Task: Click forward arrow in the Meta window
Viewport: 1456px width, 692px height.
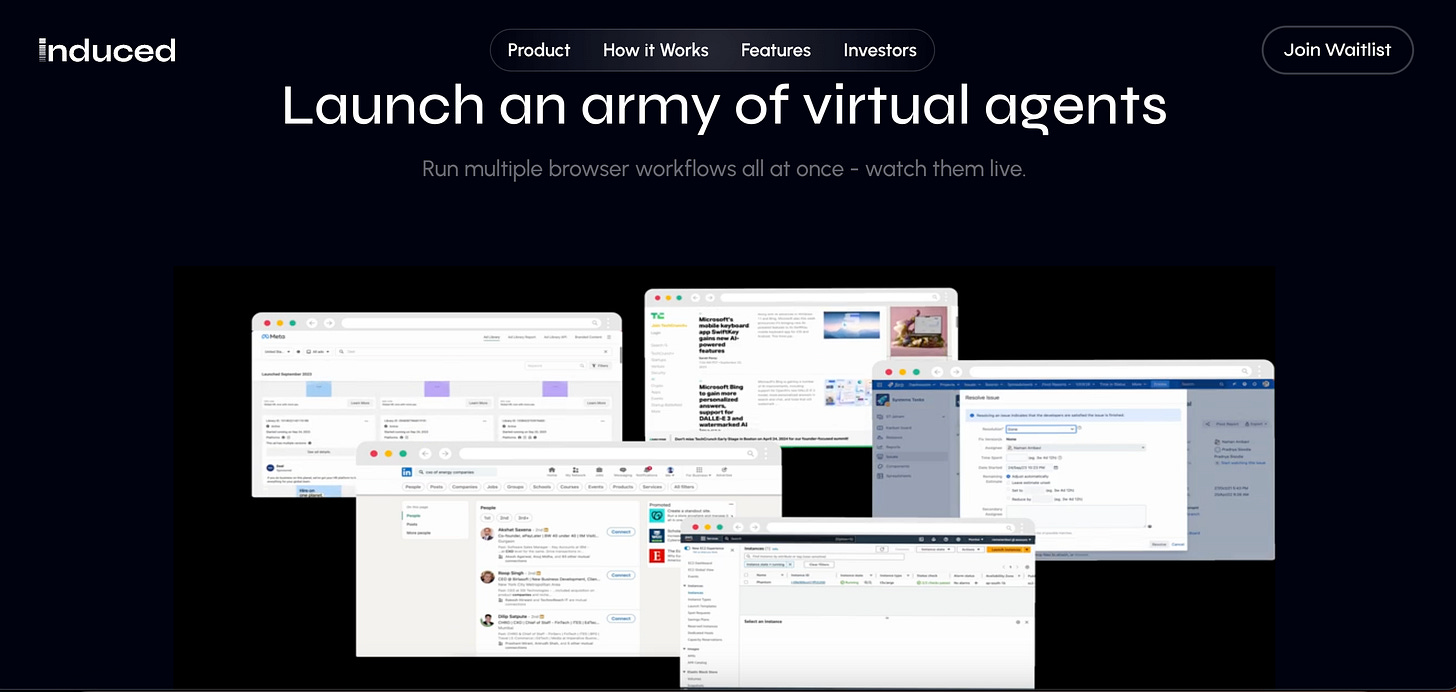Action: click(329, 323)
